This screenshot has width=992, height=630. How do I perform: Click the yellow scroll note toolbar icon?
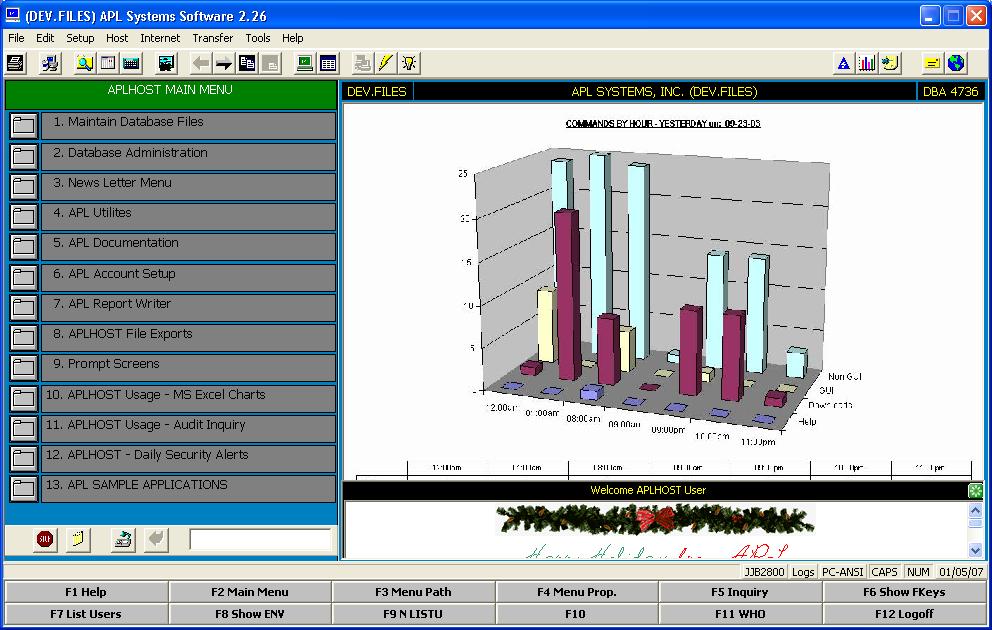(890, 63)
